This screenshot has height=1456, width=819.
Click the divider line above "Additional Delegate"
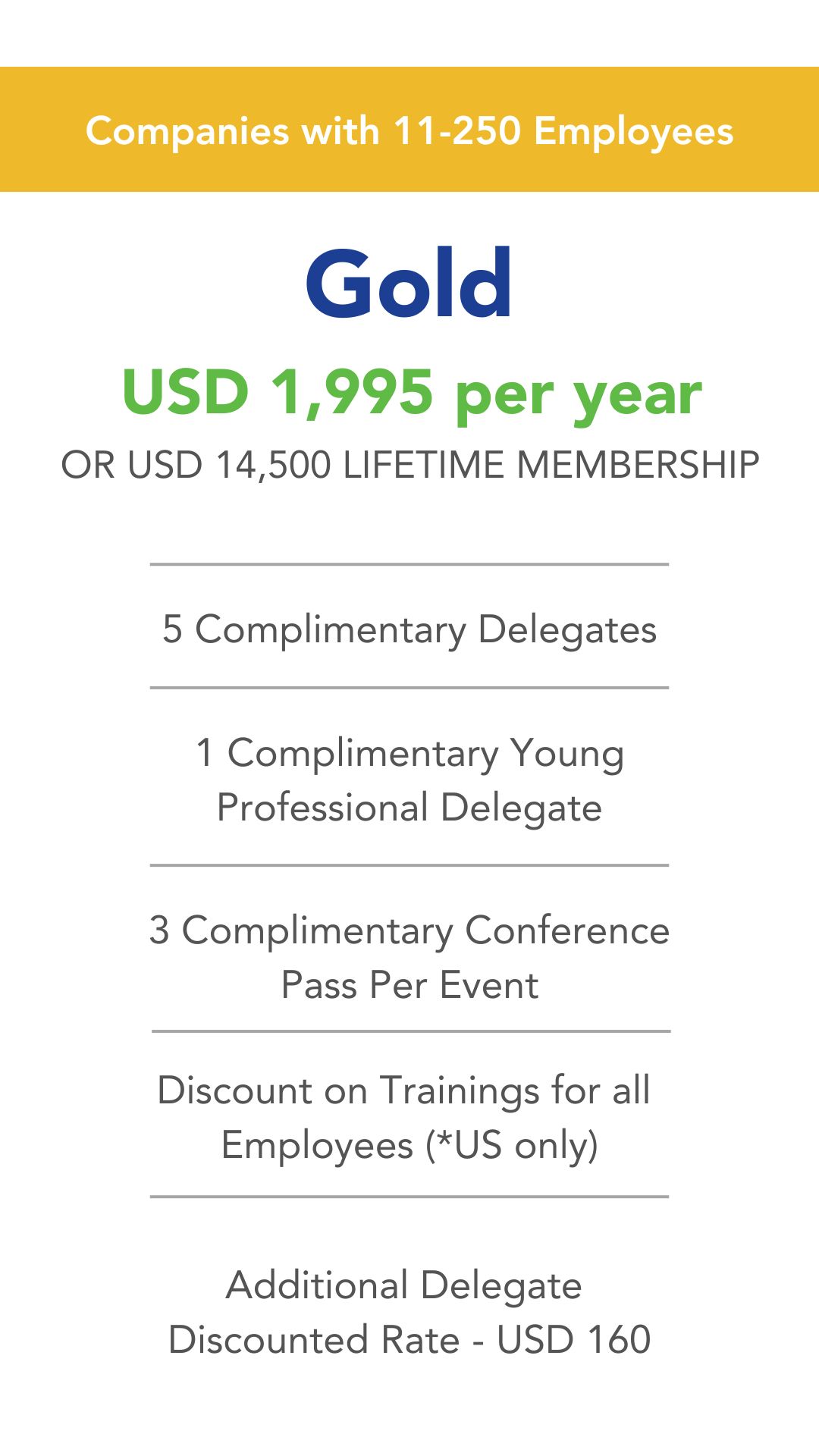pos(409,1197)
